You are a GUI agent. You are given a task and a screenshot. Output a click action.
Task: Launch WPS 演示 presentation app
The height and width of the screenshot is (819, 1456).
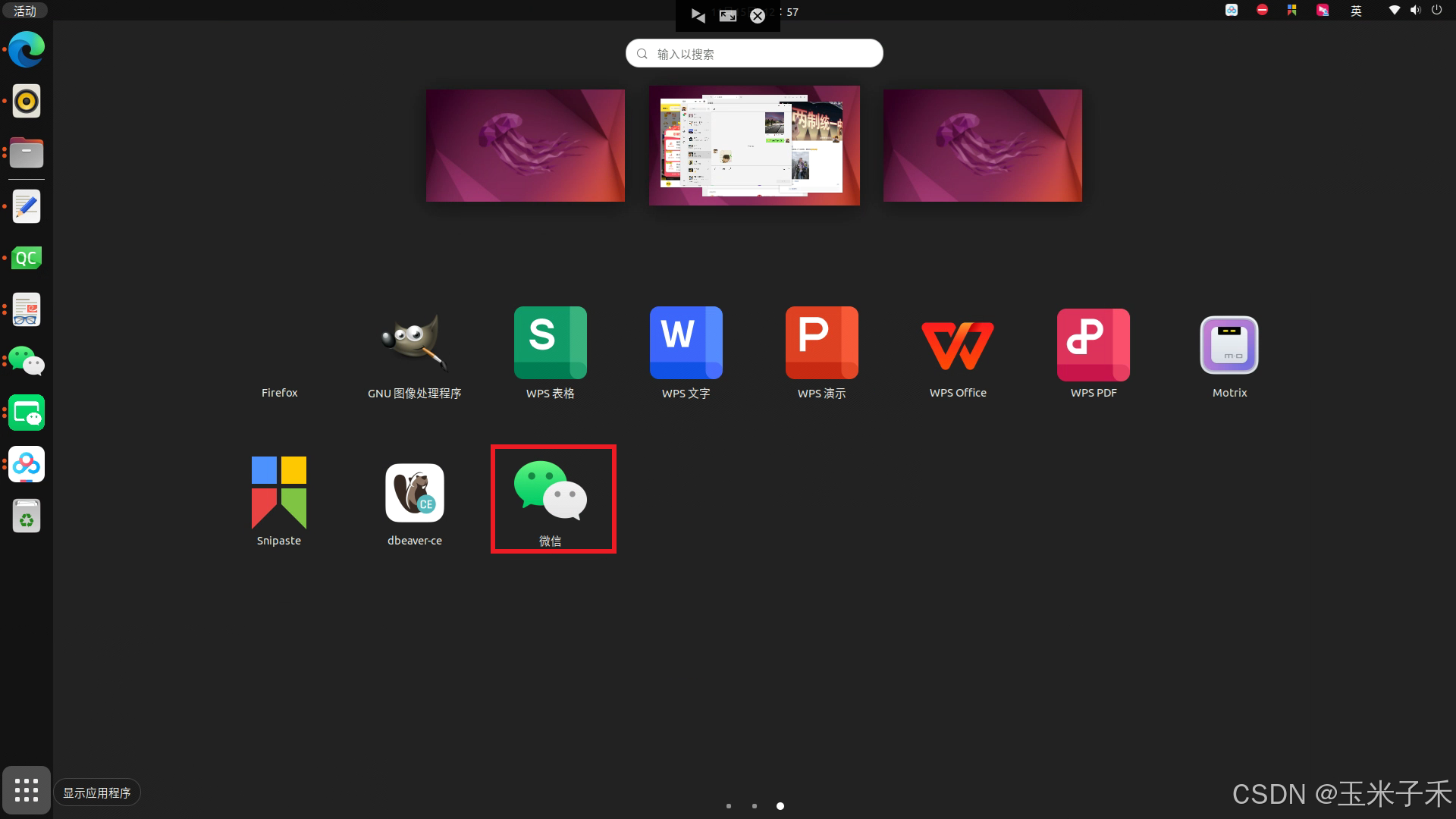(821, 344)
